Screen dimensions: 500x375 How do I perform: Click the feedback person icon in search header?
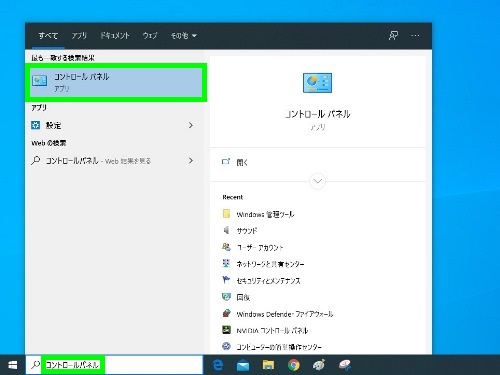(393, 35)
